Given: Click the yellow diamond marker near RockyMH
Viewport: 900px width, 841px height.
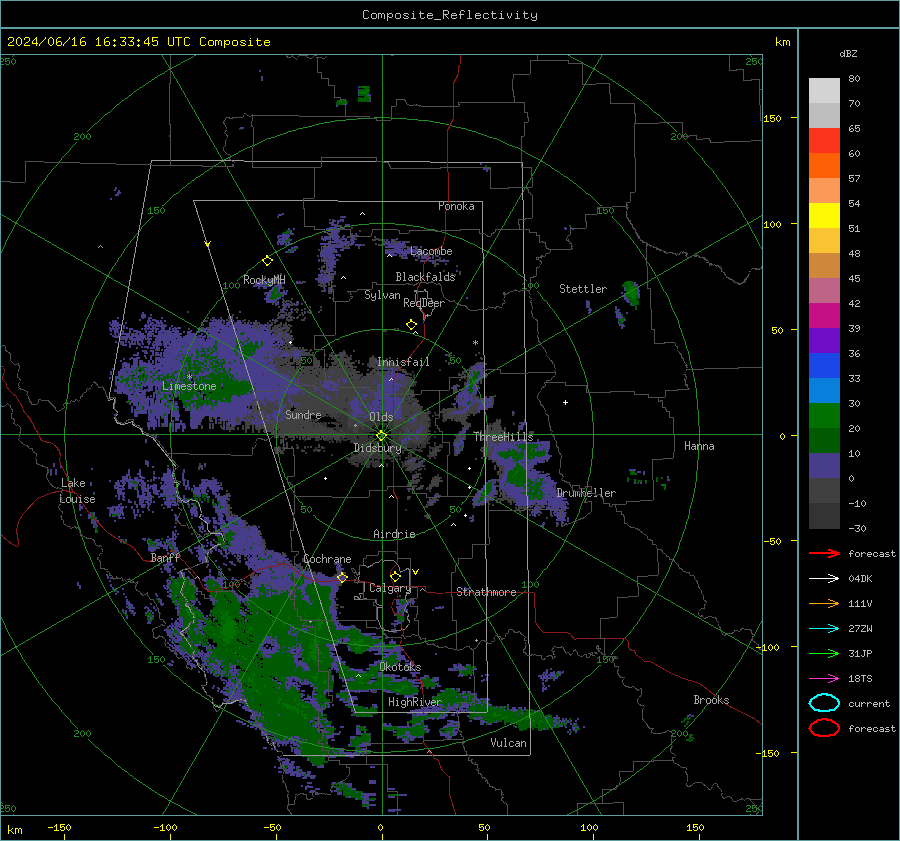Looking at the screenshot, I should point(267,261).
